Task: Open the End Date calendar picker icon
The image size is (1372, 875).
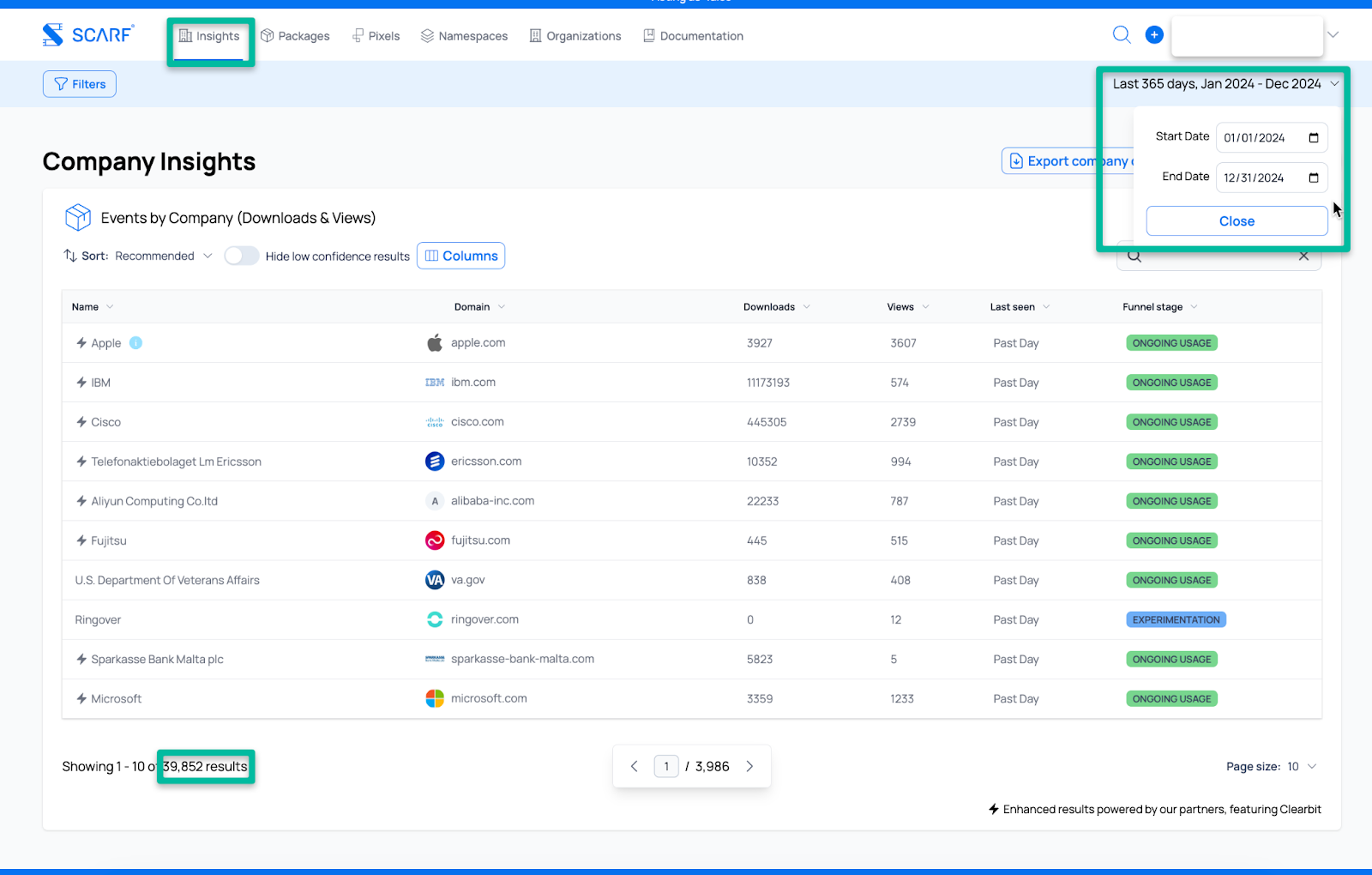Action: tap(1314, 178)
